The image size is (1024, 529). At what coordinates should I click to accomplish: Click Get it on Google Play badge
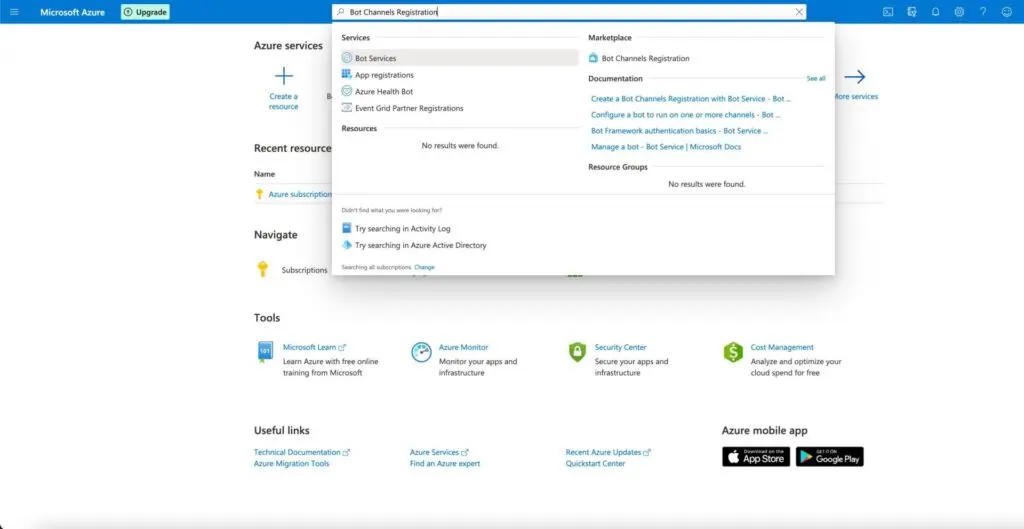[829, 457]
